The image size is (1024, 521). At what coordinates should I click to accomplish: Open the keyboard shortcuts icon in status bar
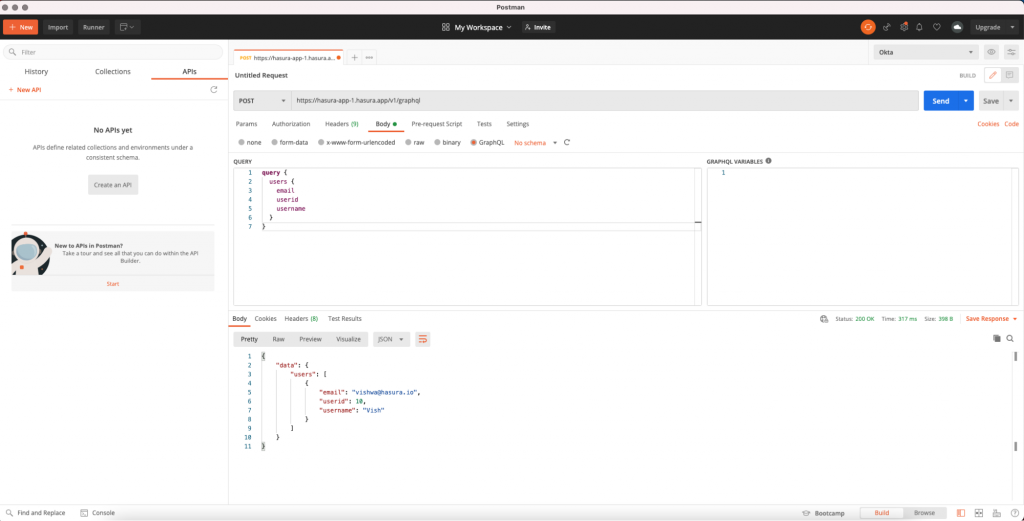996,513
